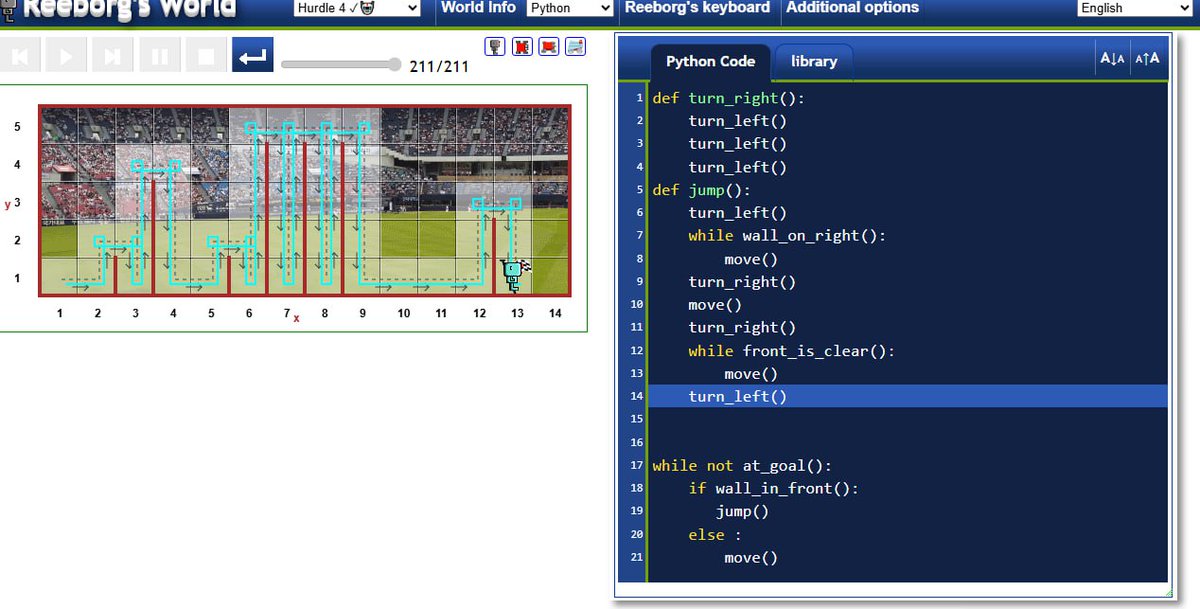
Task: Click 'if wall_in_front():' code line
Action: tap(773, 489)
